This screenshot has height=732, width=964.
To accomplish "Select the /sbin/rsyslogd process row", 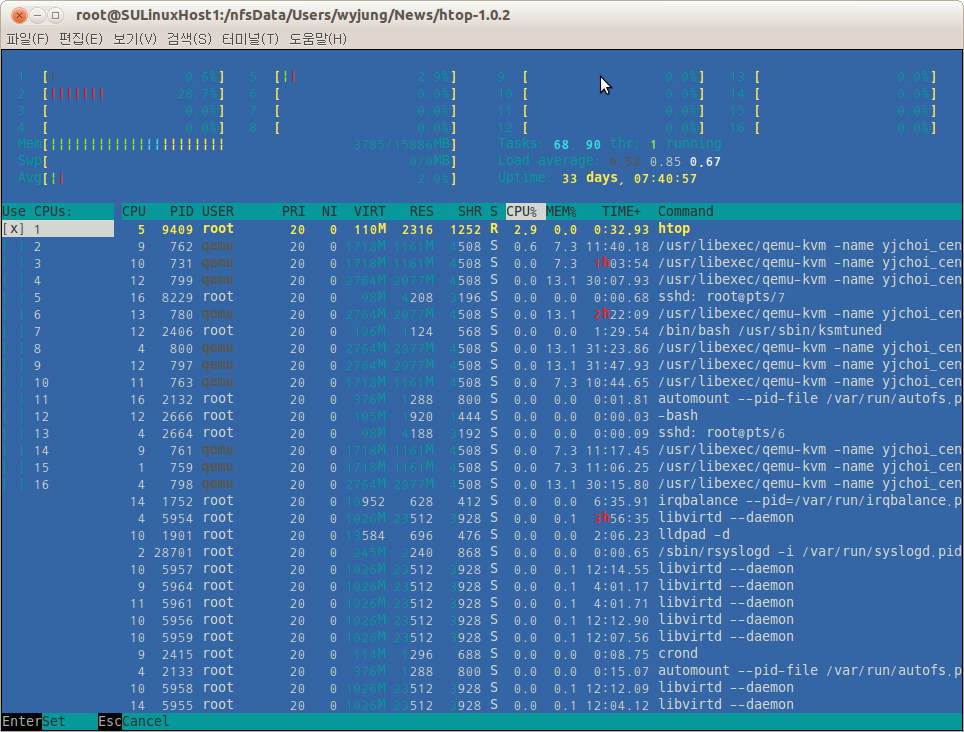I will pos(542,552).
